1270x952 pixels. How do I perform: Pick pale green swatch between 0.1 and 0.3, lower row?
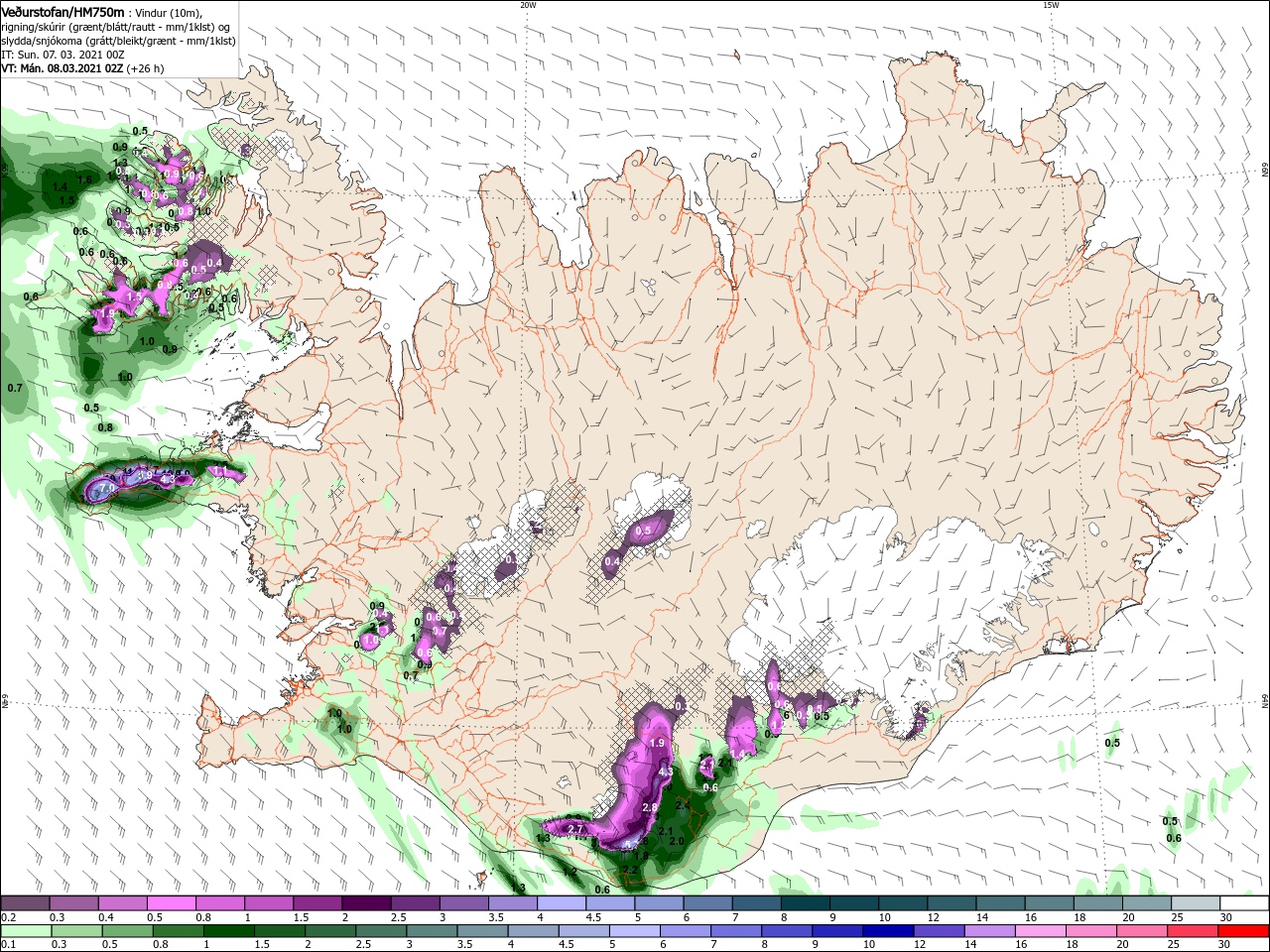[25, 931]
